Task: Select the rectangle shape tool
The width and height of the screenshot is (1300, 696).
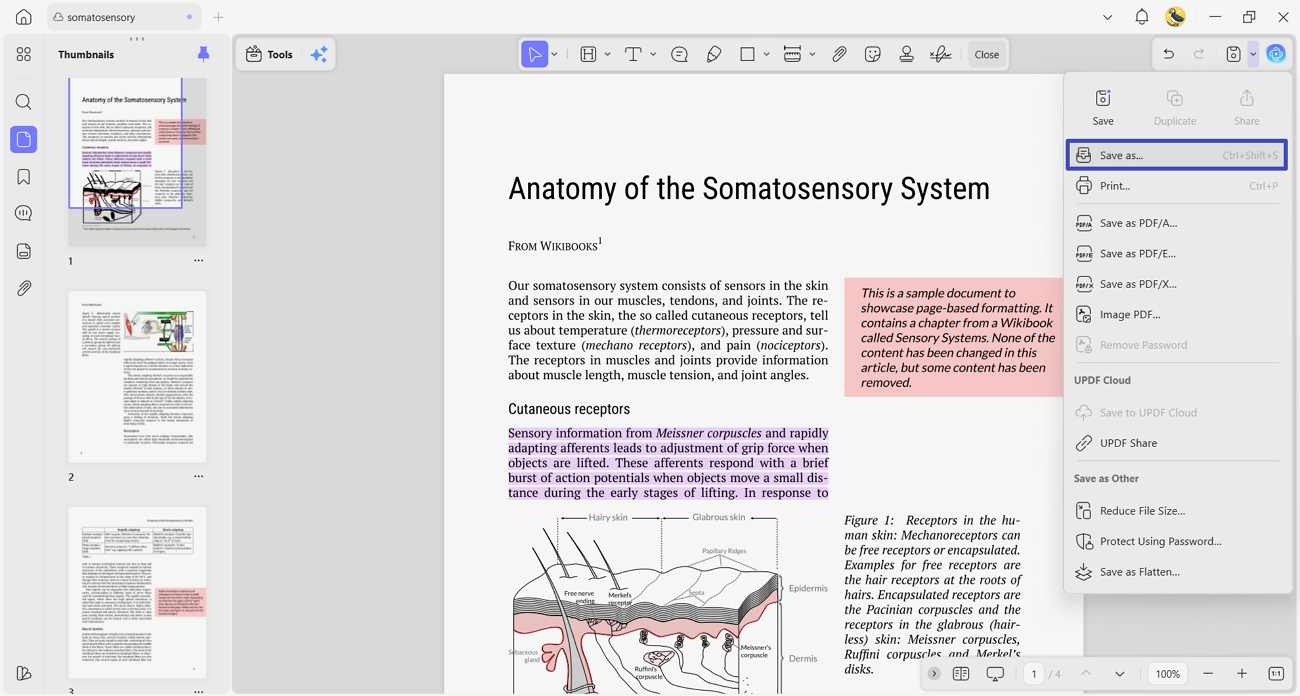Action: tap(747, 54)
